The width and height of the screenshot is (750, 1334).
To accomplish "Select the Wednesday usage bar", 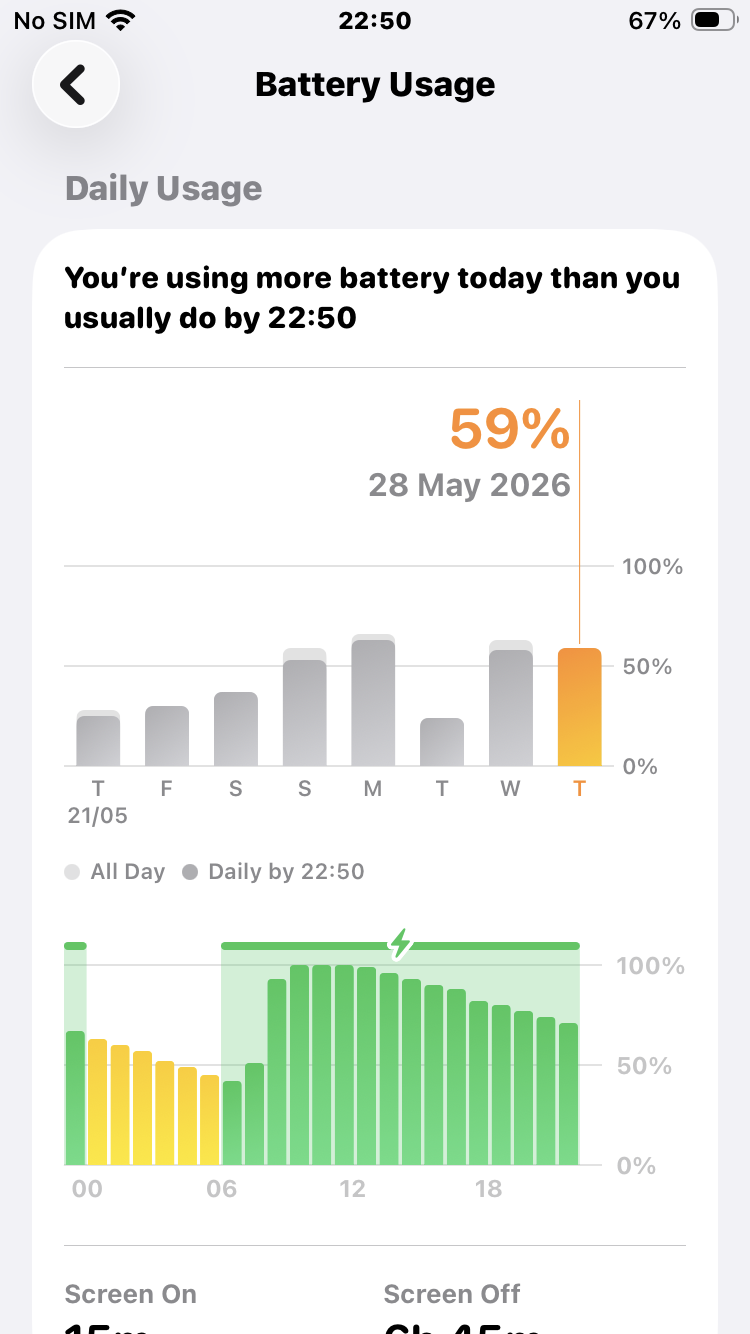I will pos(510,703).
